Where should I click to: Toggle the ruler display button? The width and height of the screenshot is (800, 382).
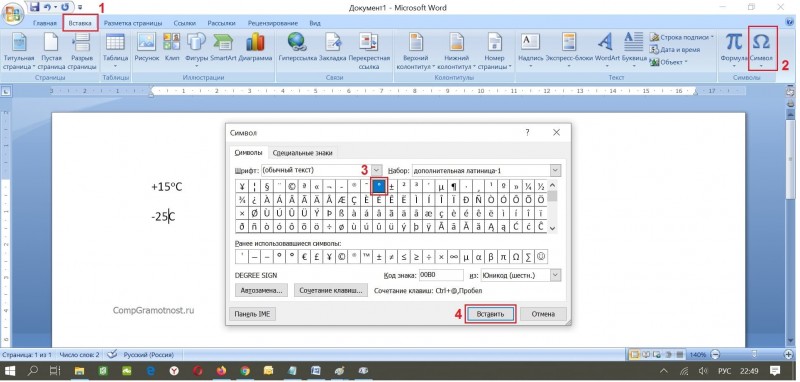(x=791, y=91)
